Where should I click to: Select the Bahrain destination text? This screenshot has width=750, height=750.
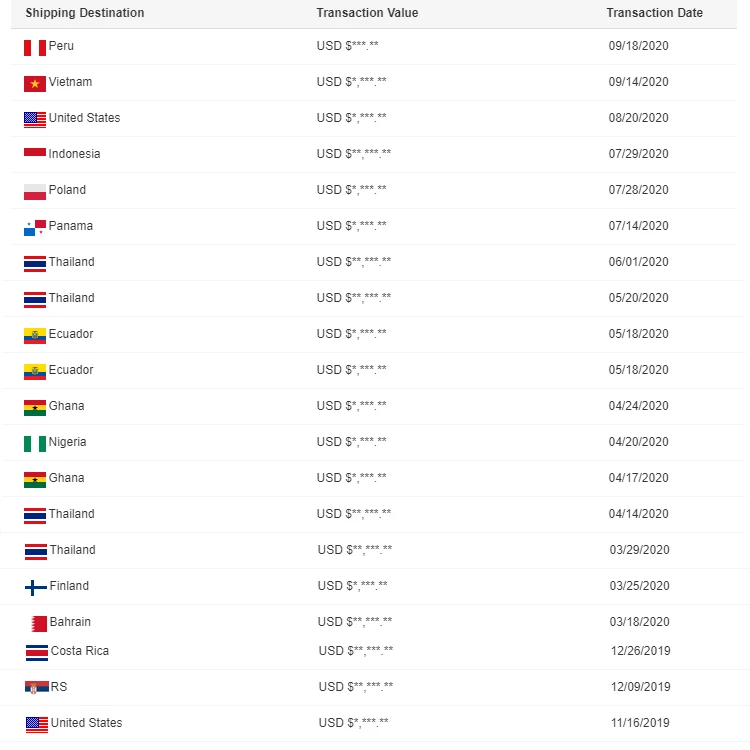pos(70,622)
